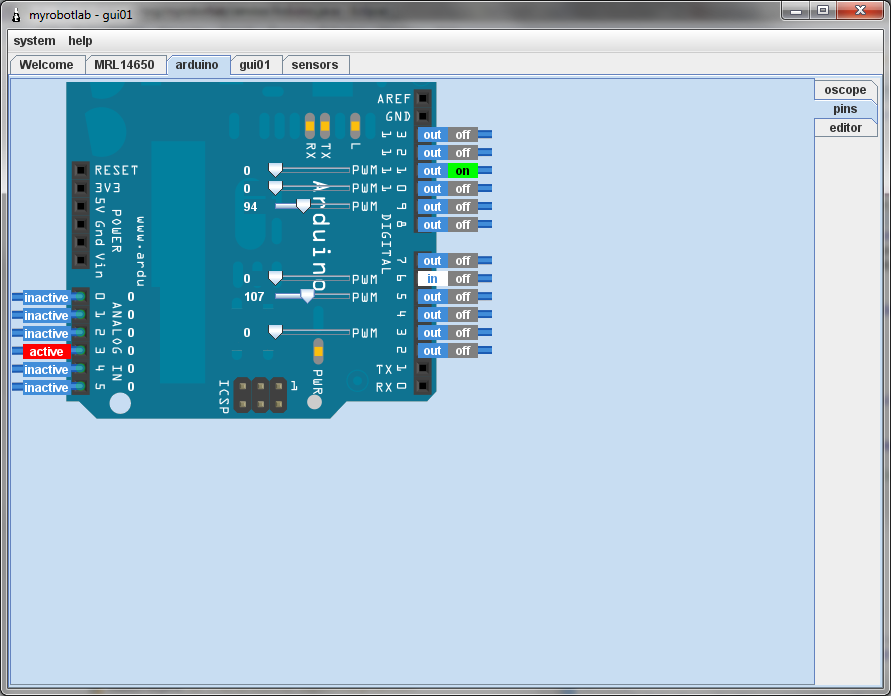
Task: Switch to the gui01 tab
Action: click(255, 65)
